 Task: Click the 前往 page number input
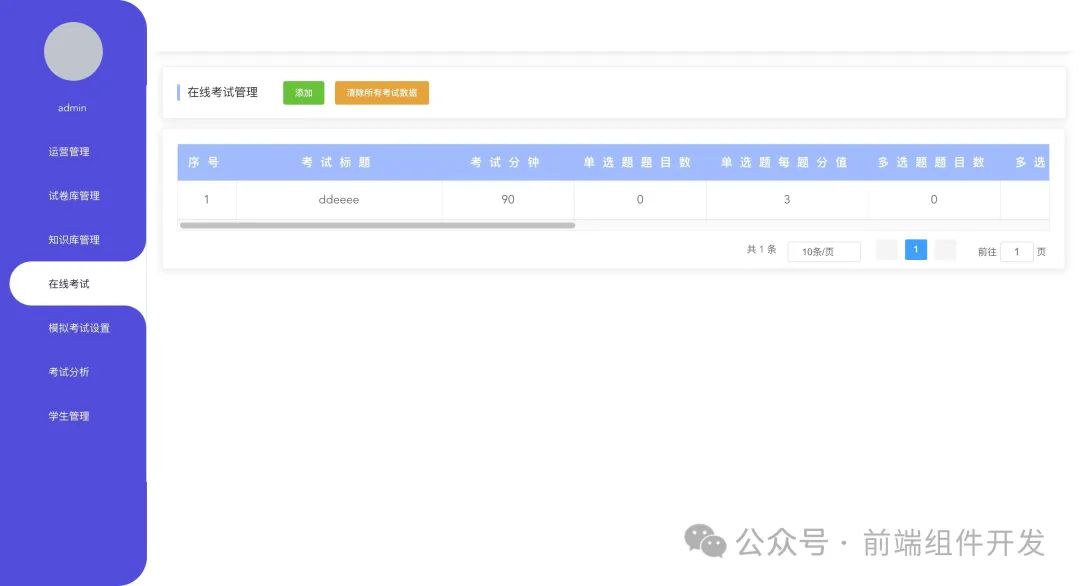(x=1017, y=251)
